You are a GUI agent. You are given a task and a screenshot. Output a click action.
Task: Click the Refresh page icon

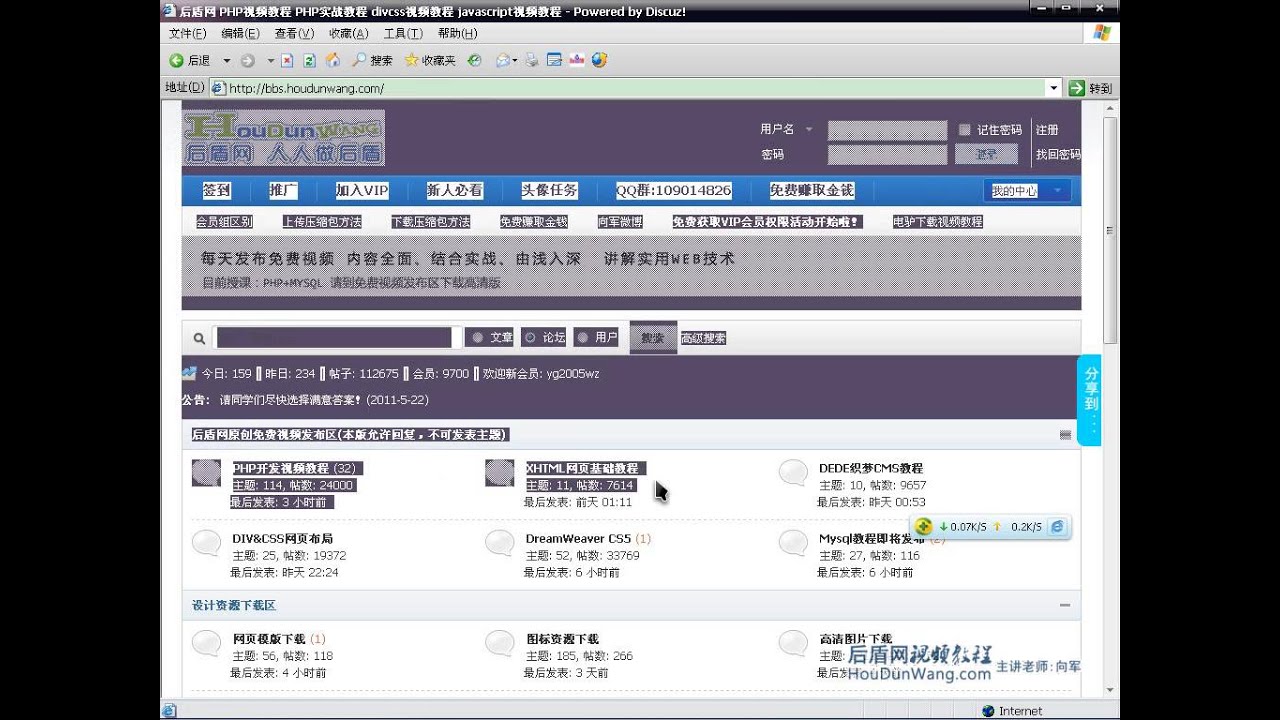pos(310,60)
